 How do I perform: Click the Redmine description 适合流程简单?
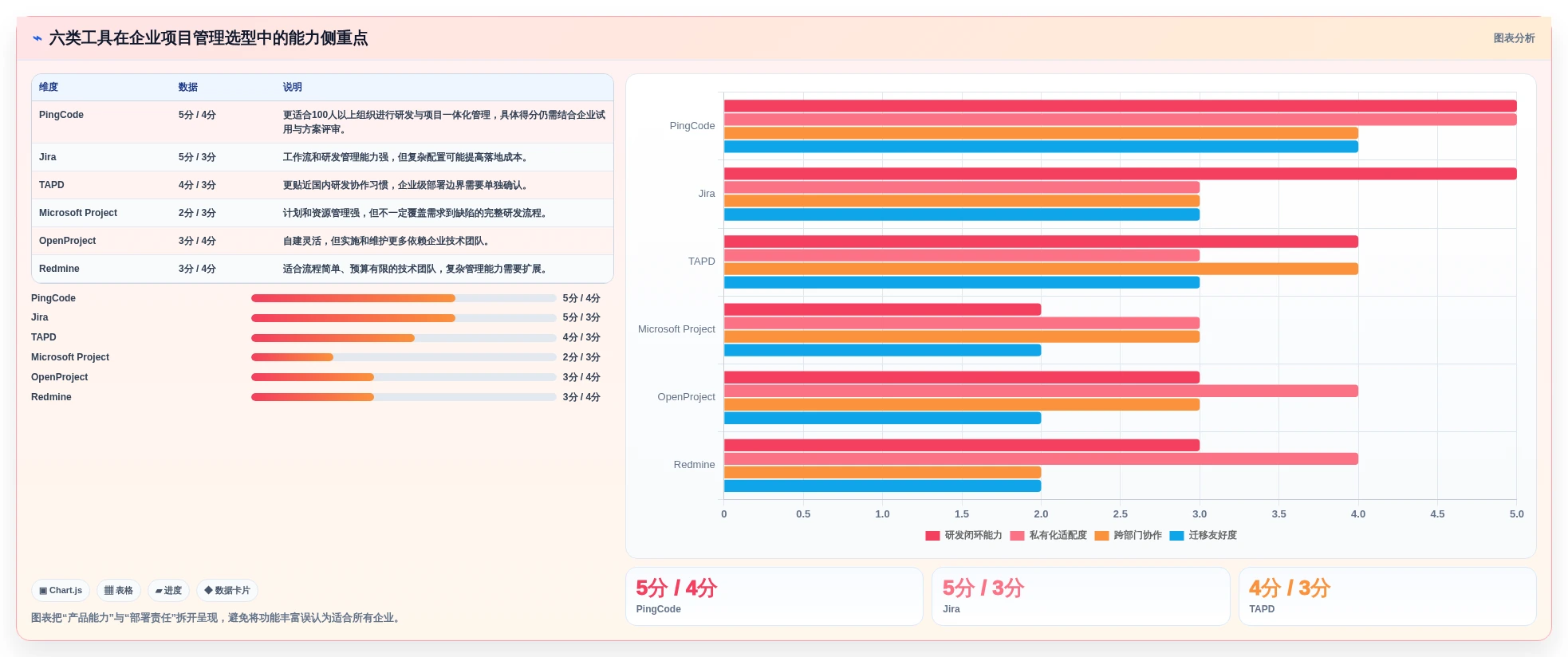(x=416, y=269)
